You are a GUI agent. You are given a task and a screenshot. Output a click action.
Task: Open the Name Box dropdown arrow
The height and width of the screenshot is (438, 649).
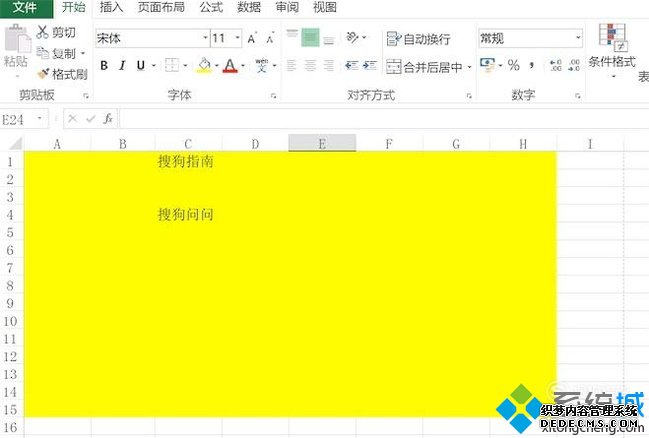click(40, 119)
